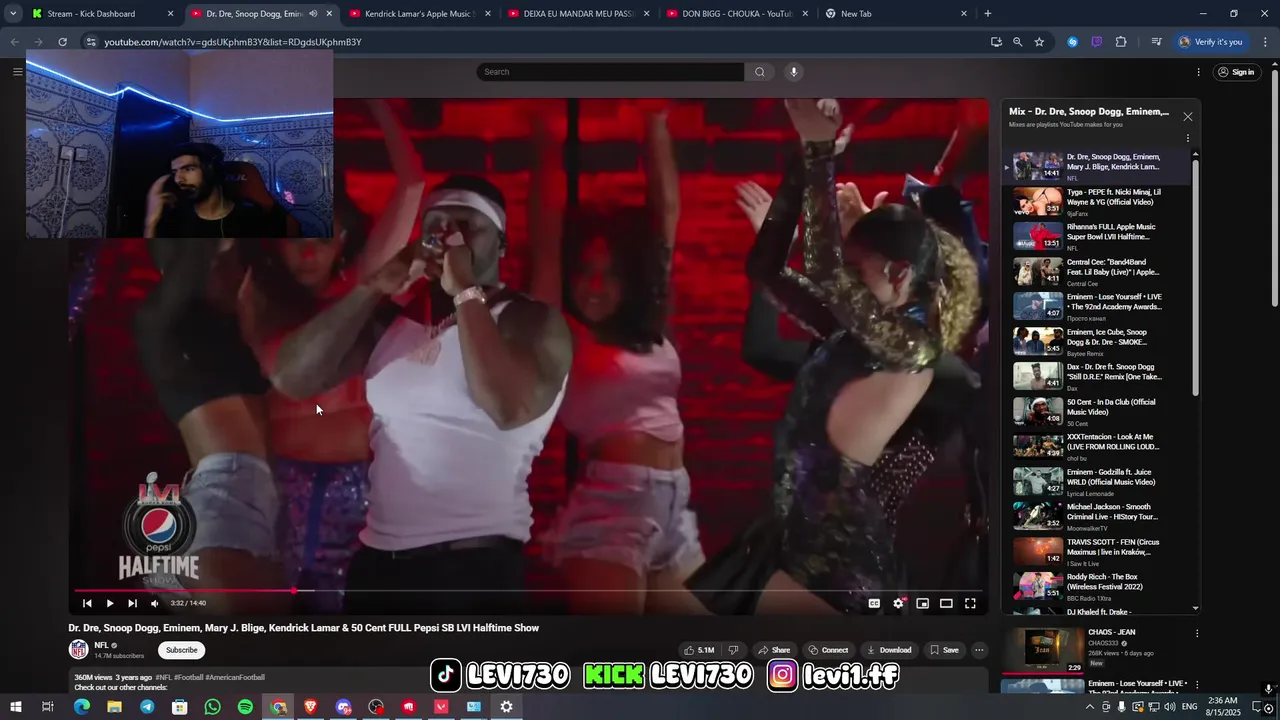This screenshot has width=1280, height=720.
Task: Open Spotify from the taskbar
Action: click(245, 707)
